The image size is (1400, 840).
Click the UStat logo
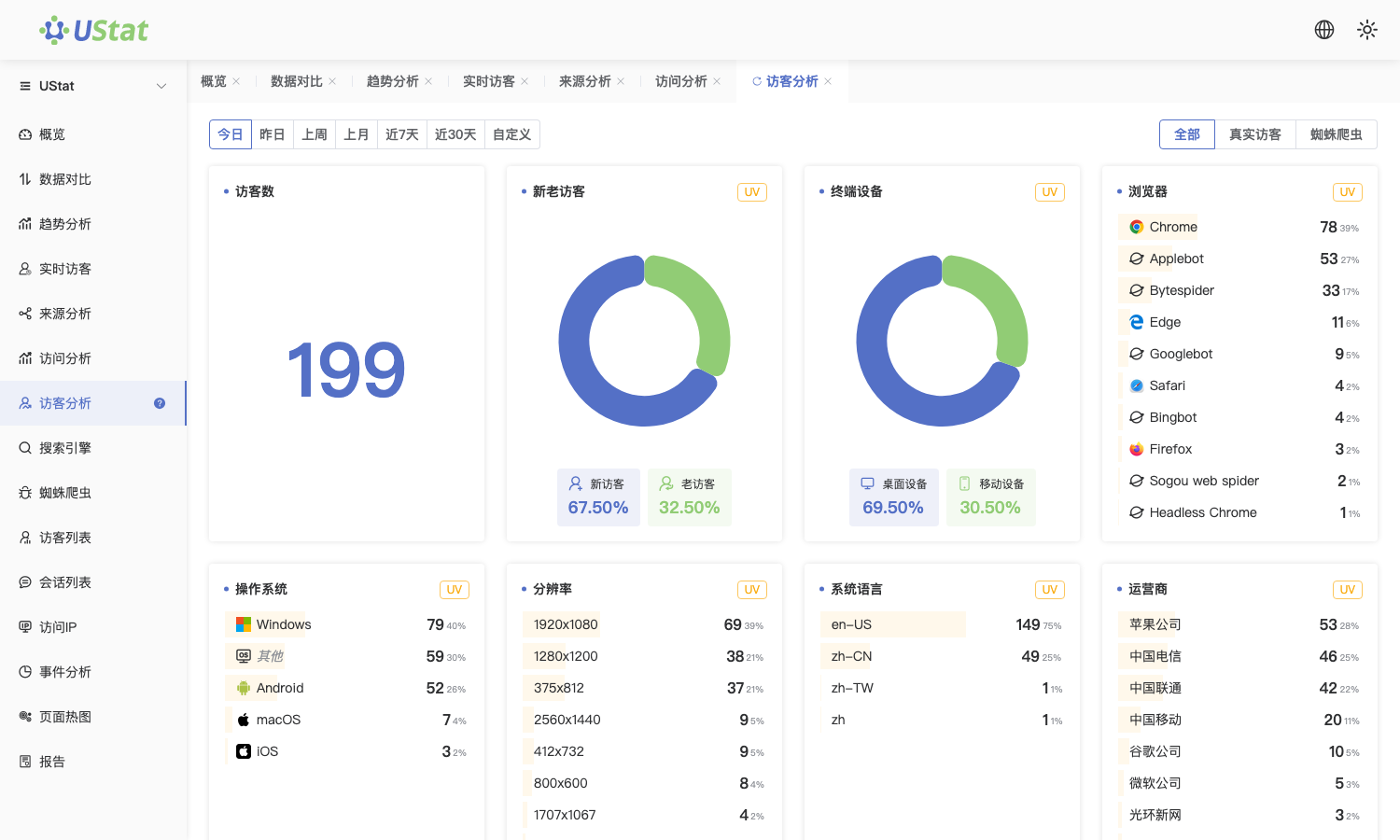[93, 30]
